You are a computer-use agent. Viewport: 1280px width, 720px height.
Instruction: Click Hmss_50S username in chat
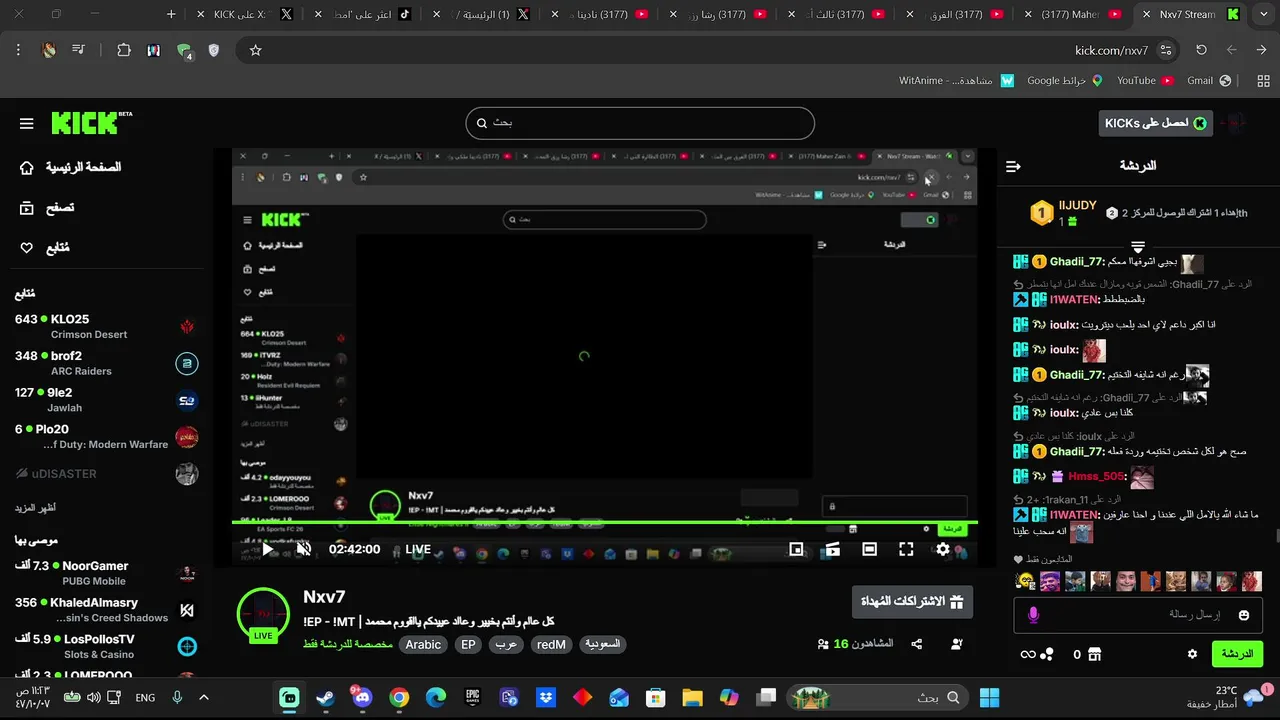click(x=1097, y=477)
